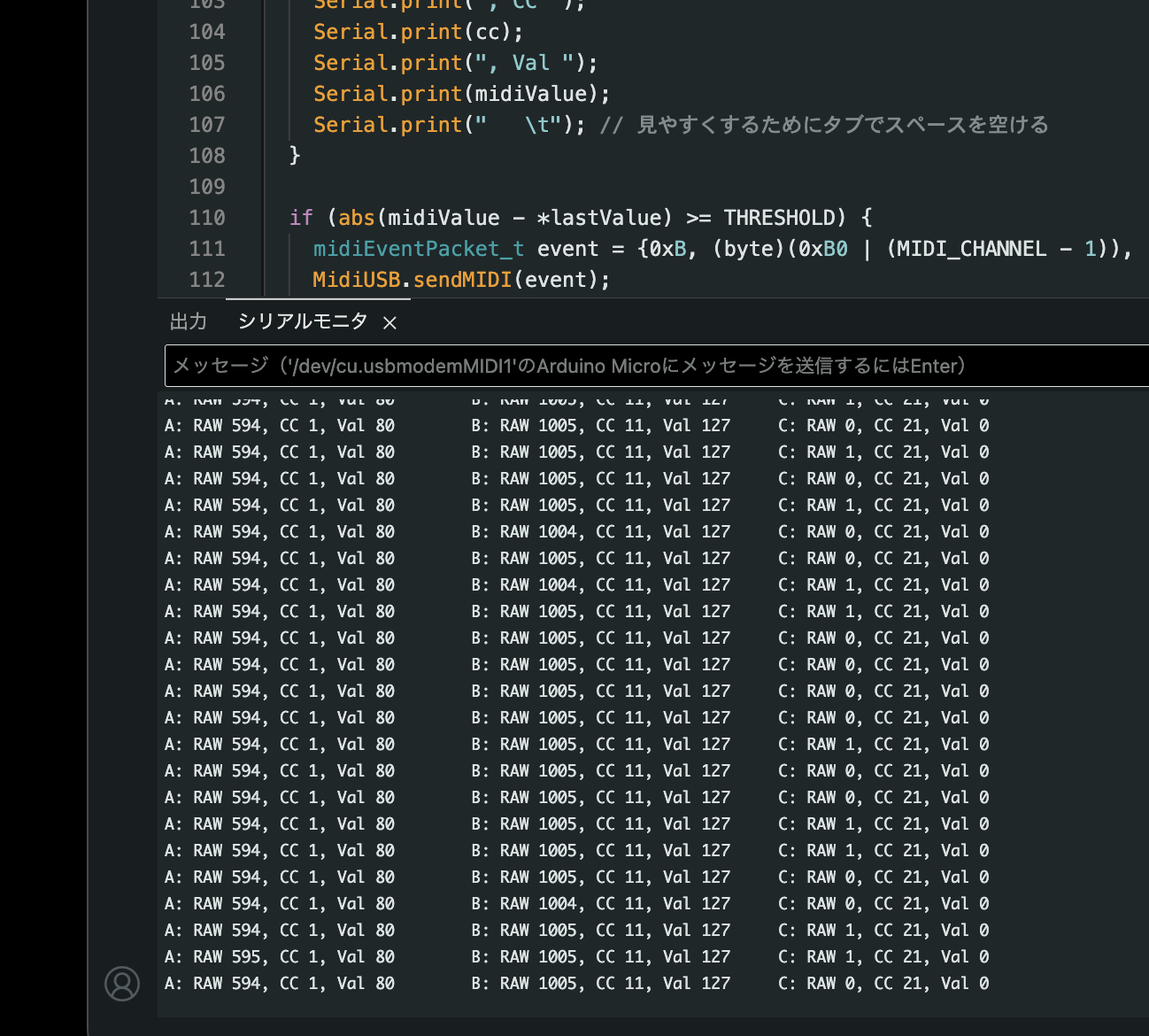Select the シリアルモニタ tab
The image size is (1149, 1036).
(303, 321)
